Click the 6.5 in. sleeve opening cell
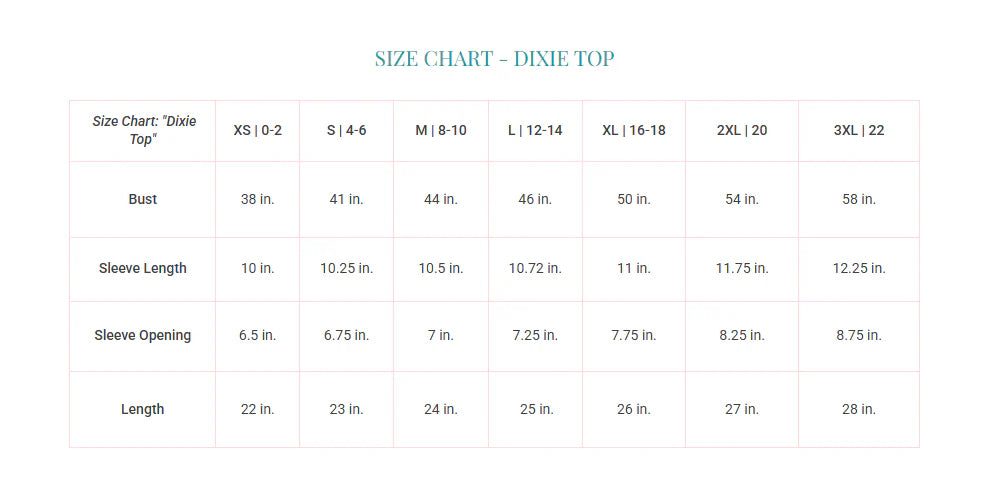 [257, 335]
